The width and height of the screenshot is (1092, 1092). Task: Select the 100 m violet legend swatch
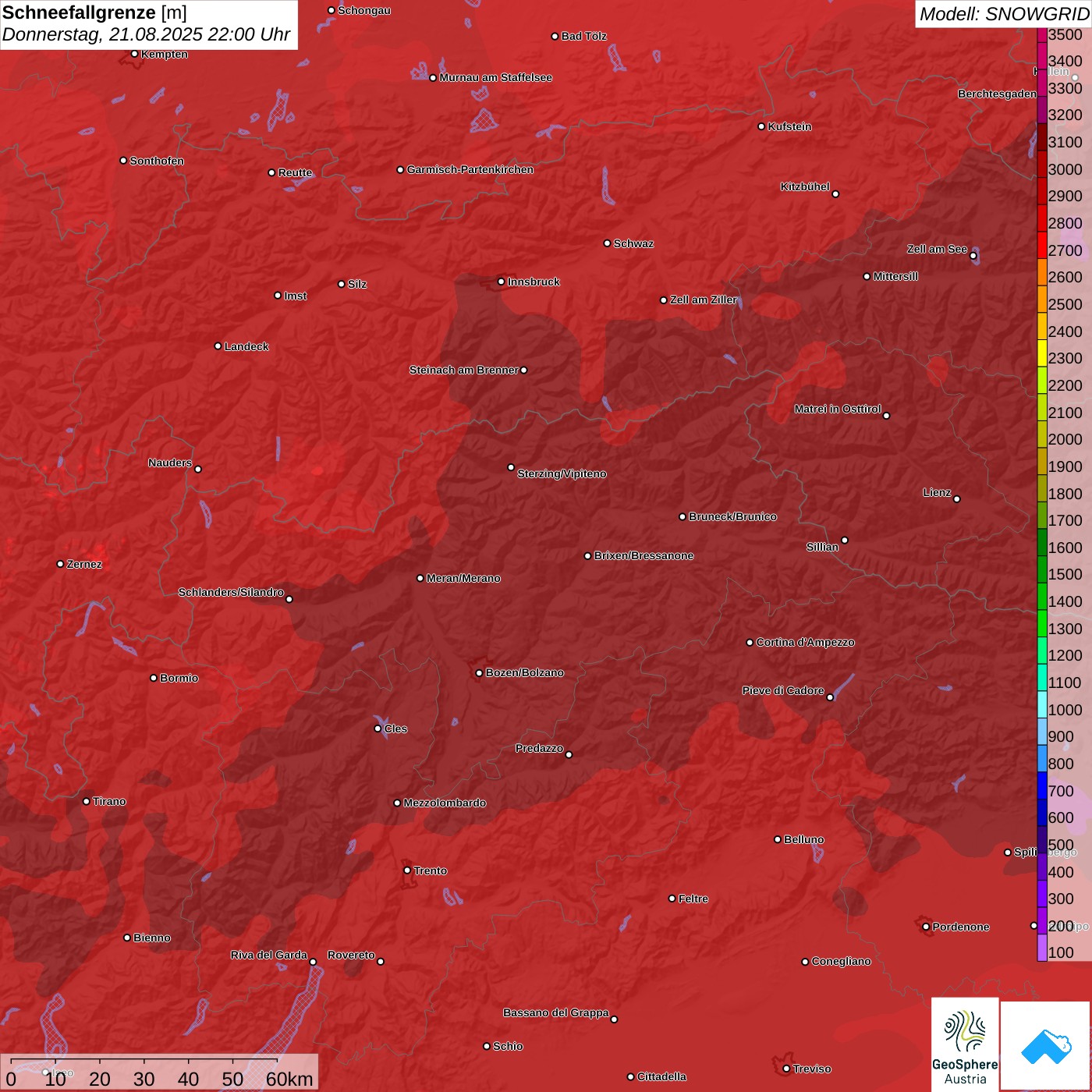pos(1041,948)
